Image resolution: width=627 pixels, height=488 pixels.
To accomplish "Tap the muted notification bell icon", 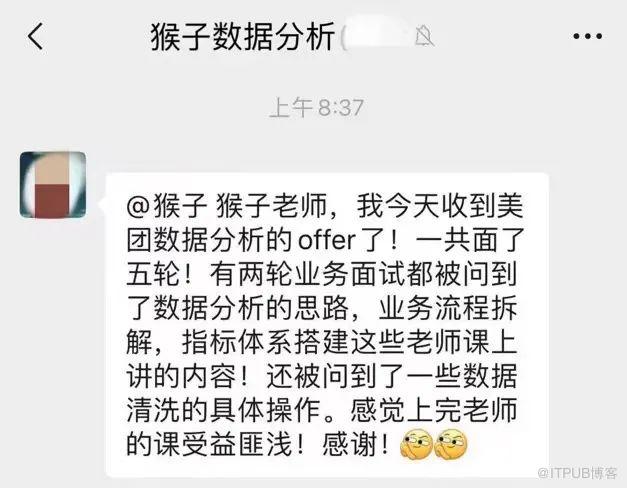I will (424, 37).
